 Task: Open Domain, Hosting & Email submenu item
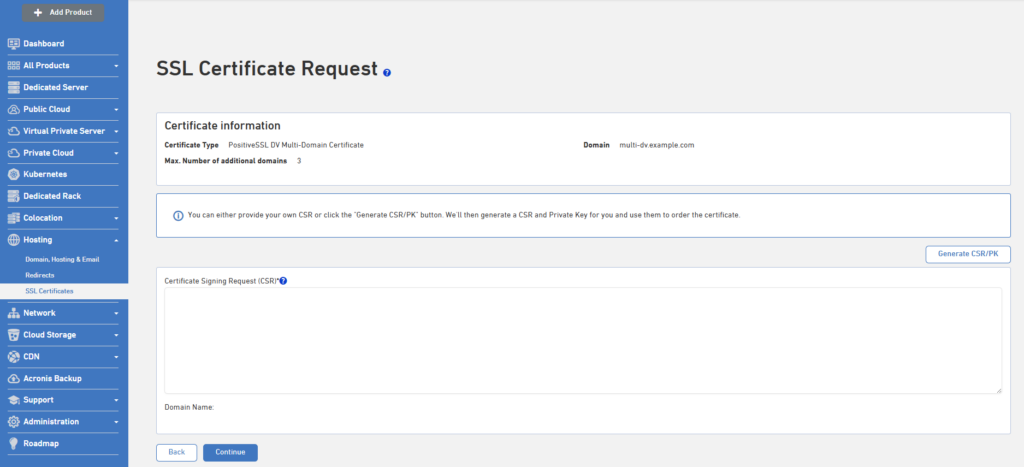click(x=62, y=259)
